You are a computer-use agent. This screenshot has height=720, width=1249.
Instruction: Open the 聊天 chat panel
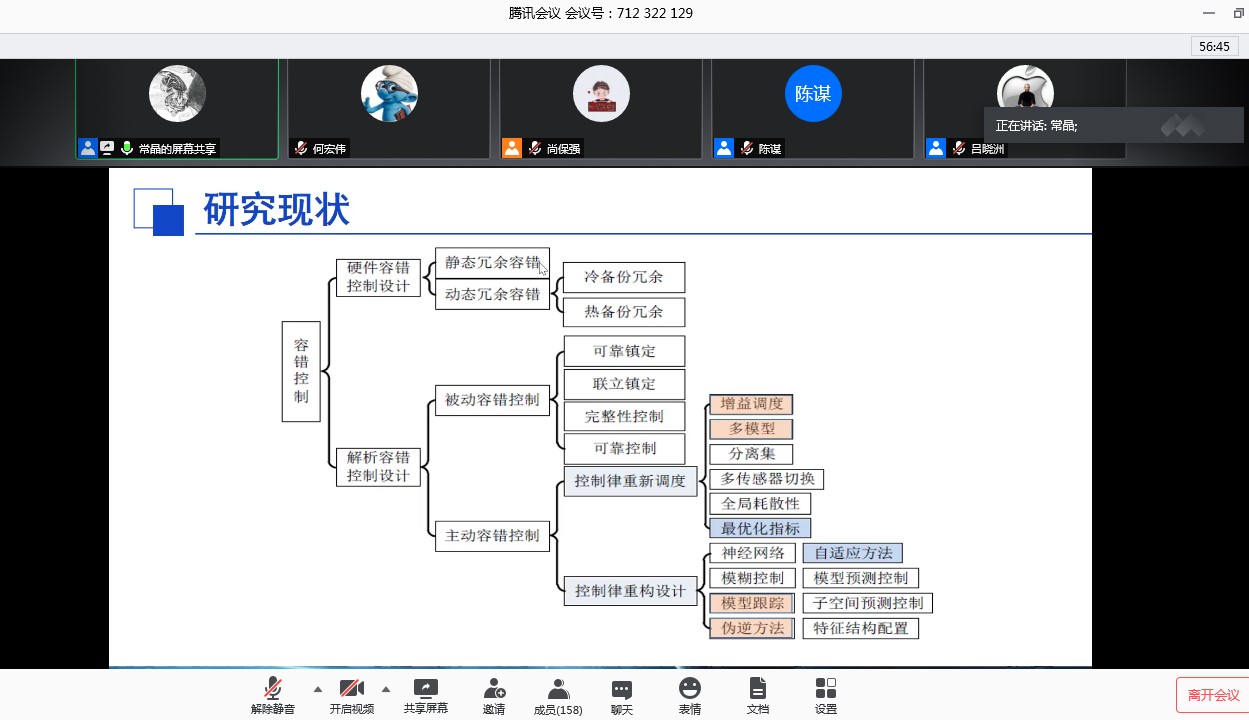tap(622, 695)
